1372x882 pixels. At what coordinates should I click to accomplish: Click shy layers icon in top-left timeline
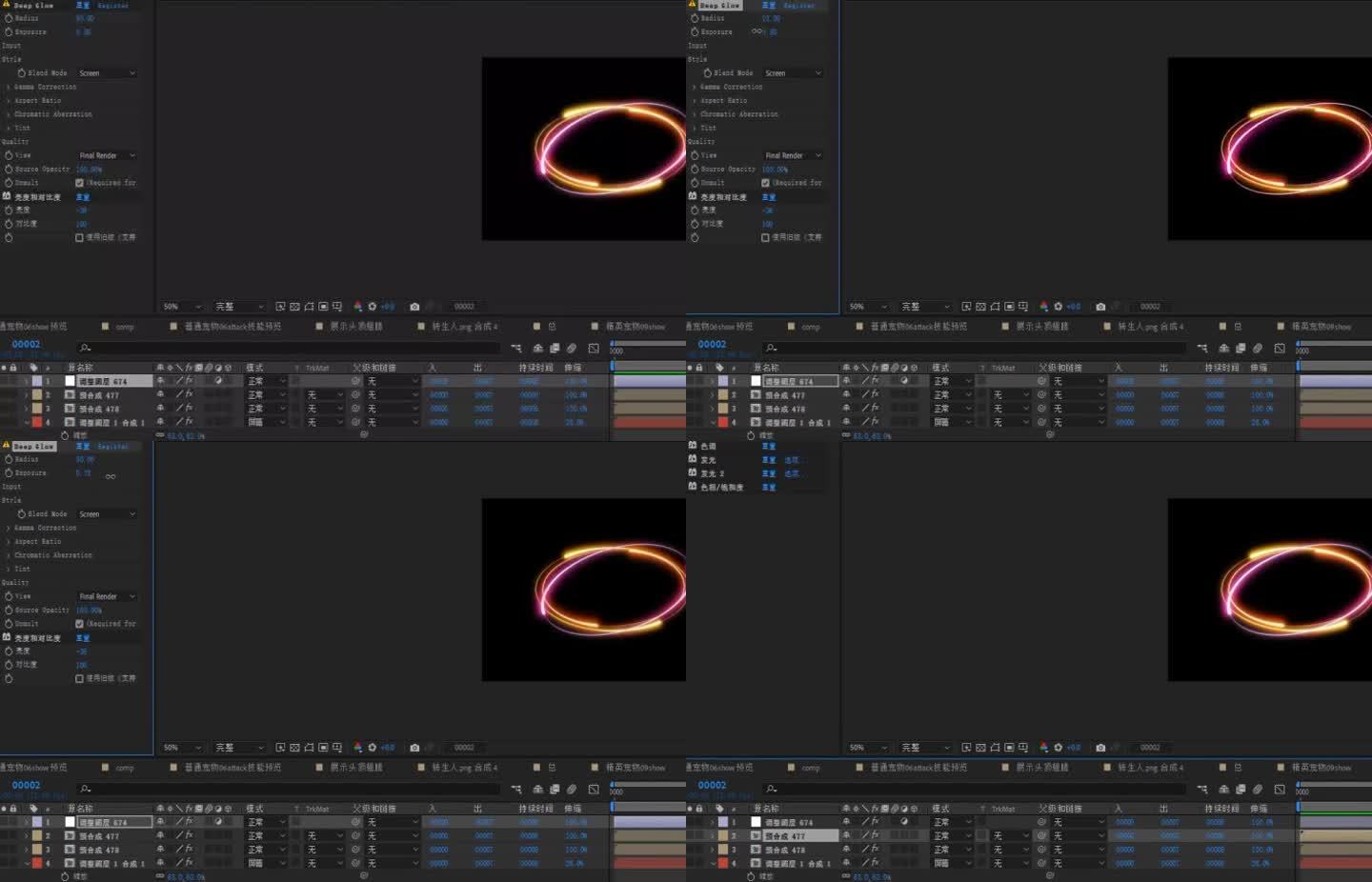coord(538,349)
